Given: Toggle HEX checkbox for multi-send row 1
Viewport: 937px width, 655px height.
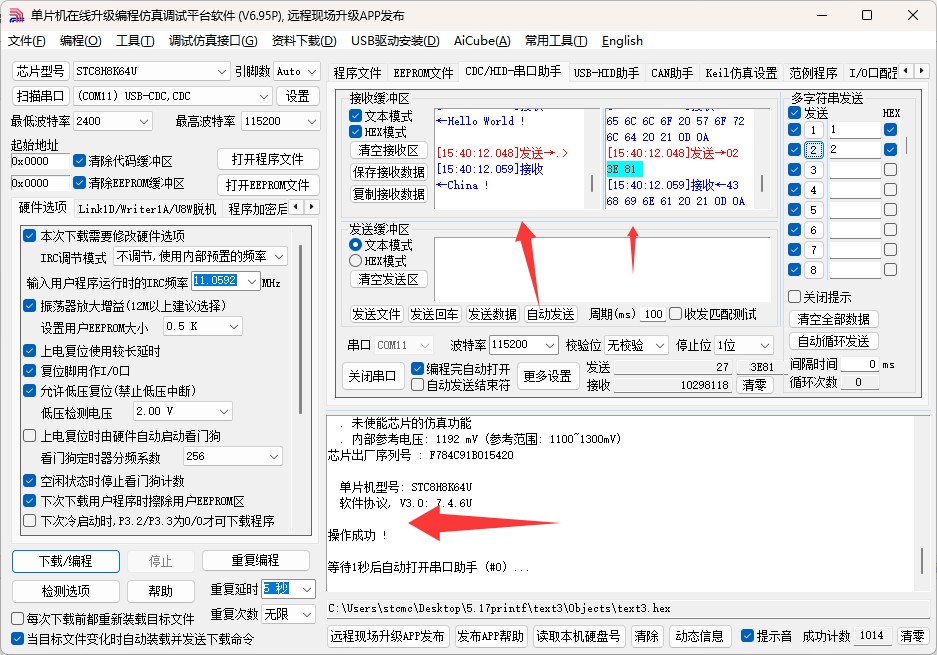Looking at the screenshot, I should click(x=890, y=129).
